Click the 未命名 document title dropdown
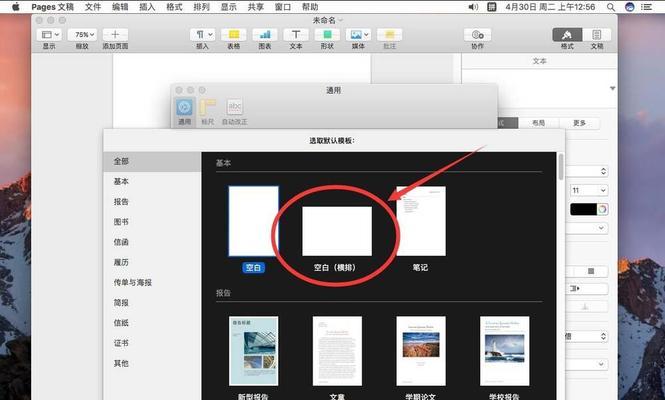The height and width of the screenshot is (400, 665). pos(328,20)
